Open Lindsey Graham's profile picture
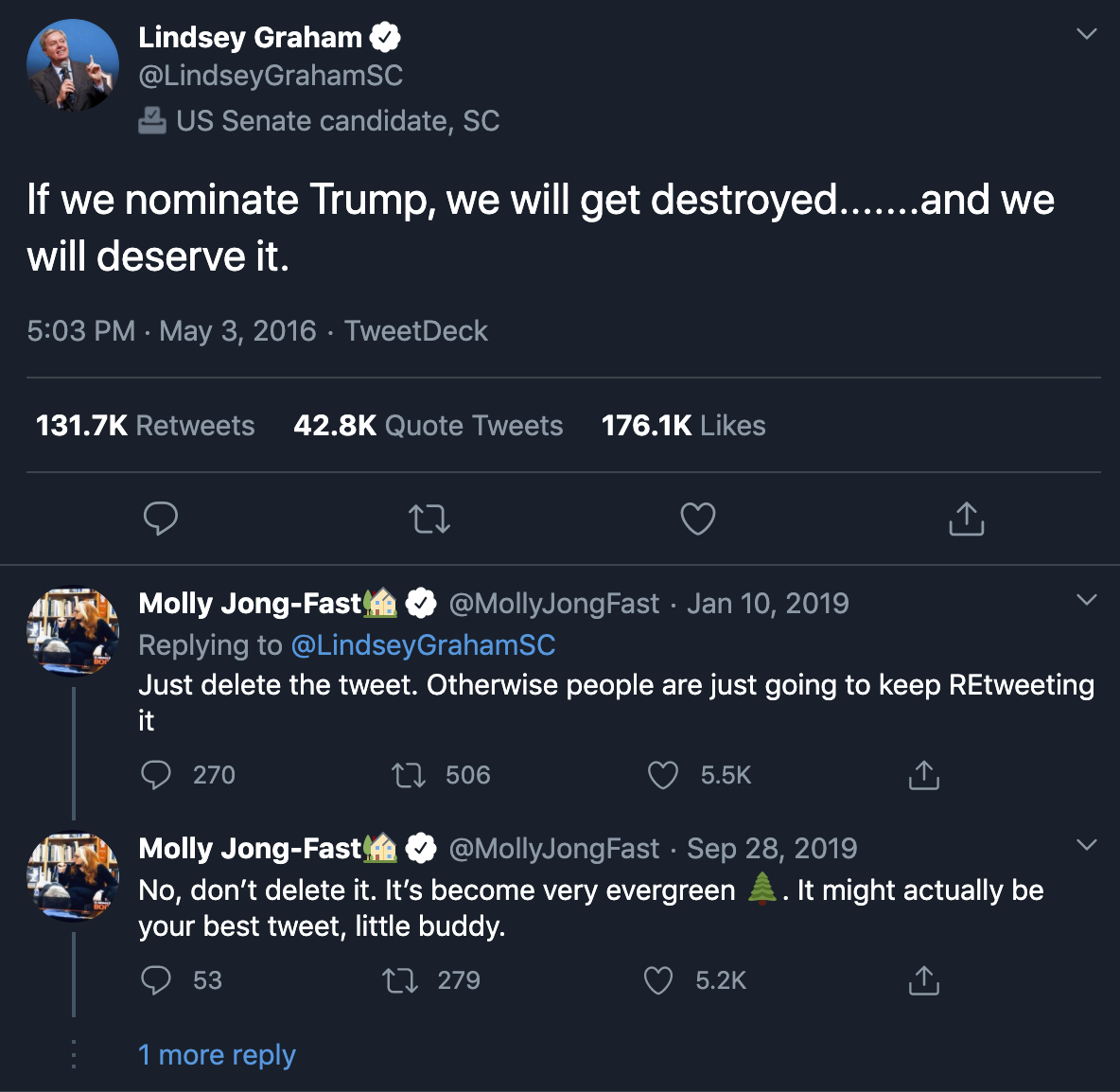Viewport: 1120px width, 1092px height. coord(73,65)
